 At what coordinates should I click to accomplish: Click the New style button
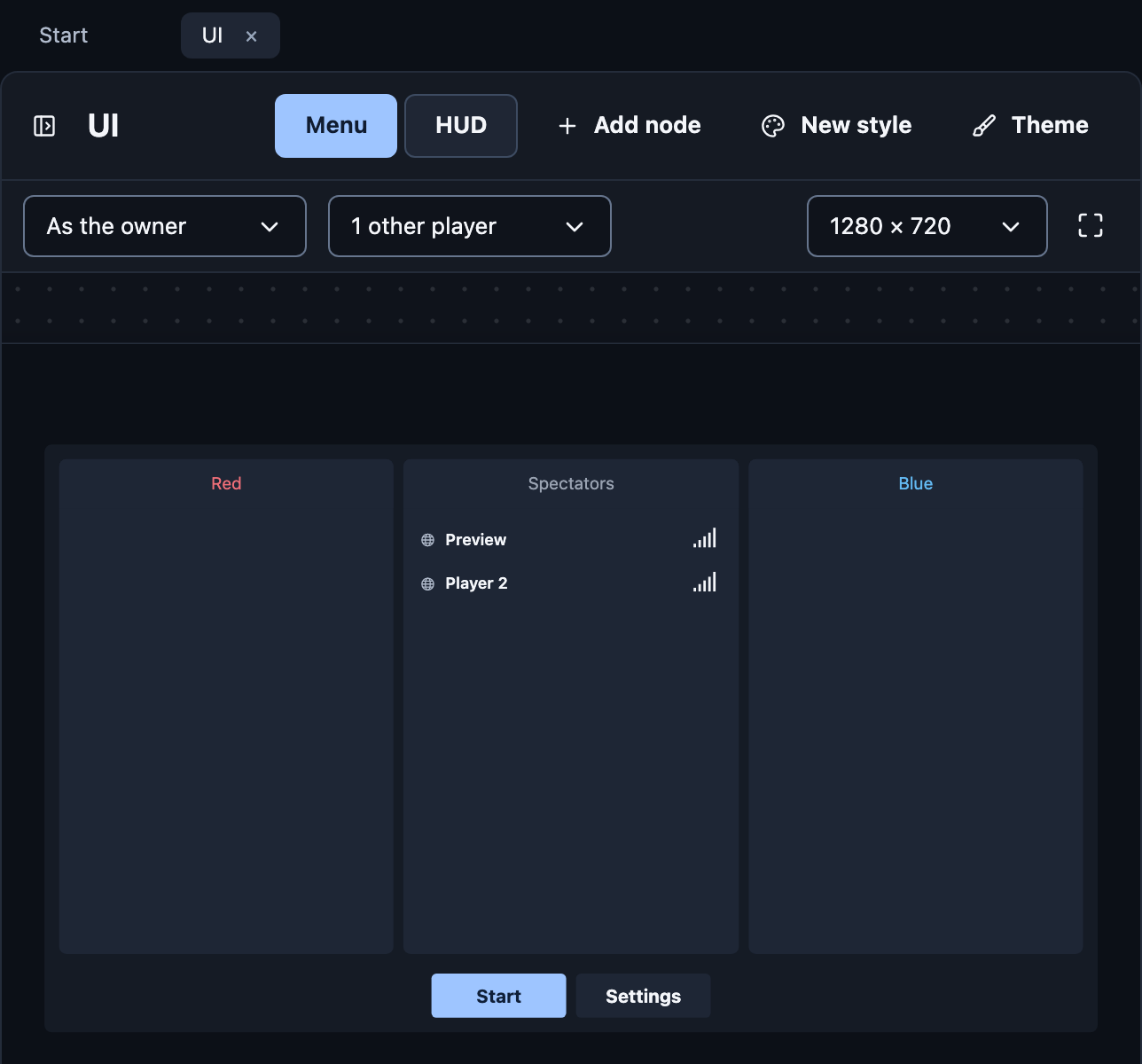(x=837, y=126)
